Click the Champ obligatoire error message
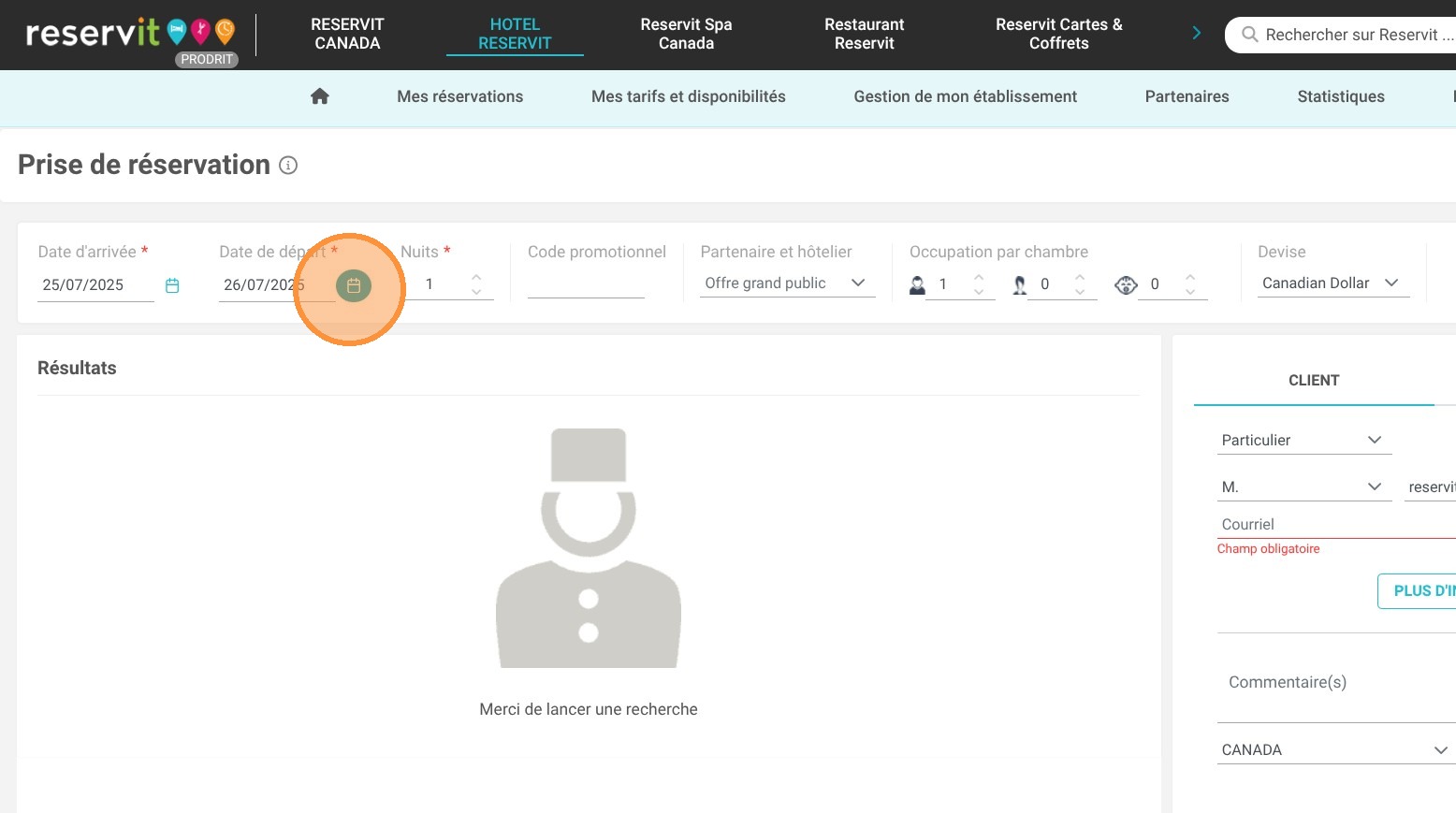This screenshot has height=813, width=1456. (1268, 549)
